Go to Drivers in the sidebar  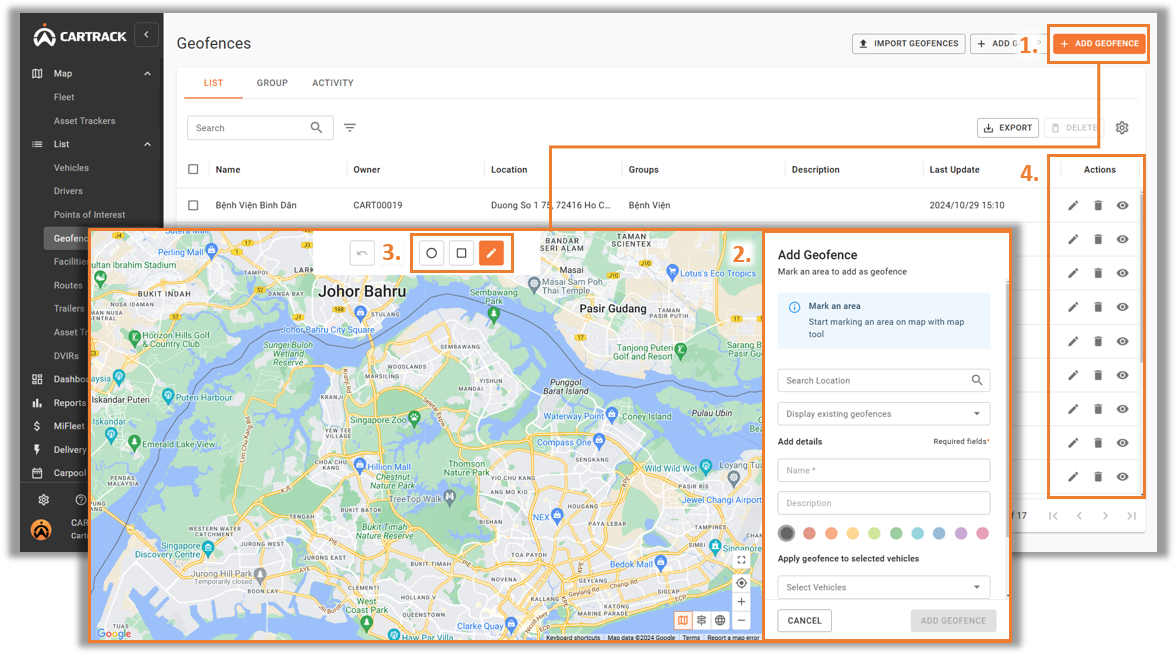click(x=68, y=191)
